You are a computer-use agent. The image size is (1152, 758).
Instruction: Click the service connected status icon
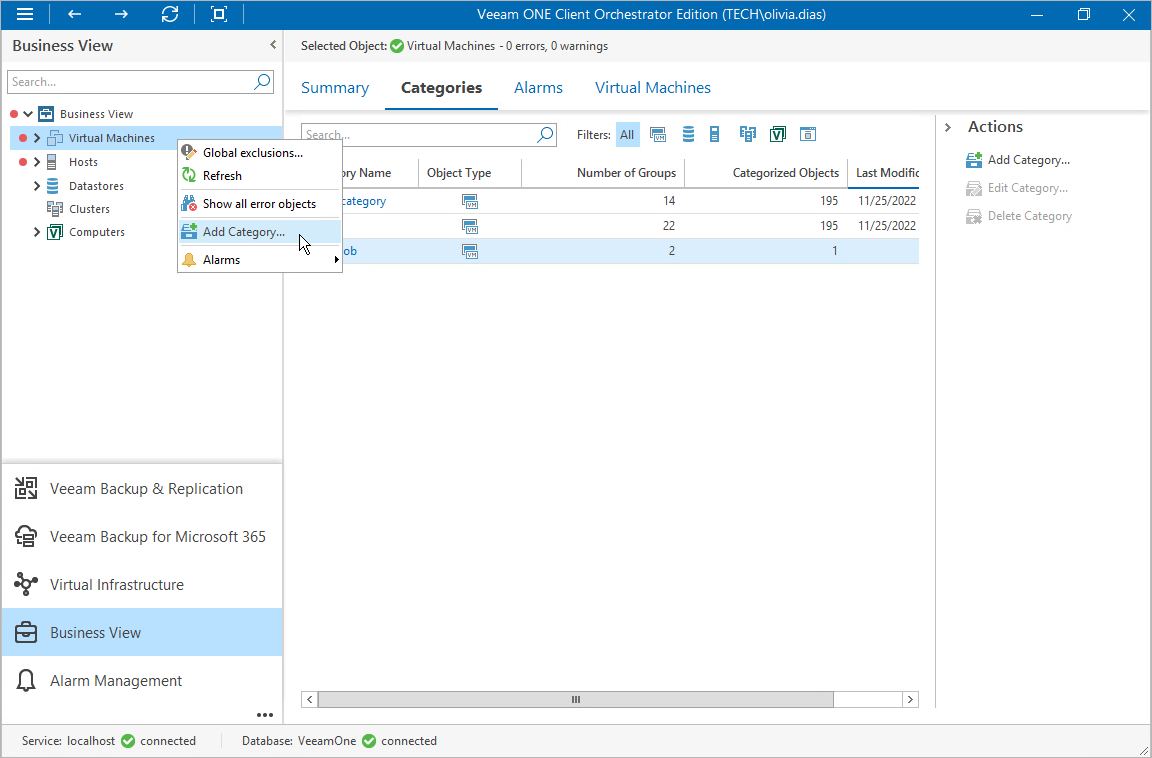pos(128,740)
